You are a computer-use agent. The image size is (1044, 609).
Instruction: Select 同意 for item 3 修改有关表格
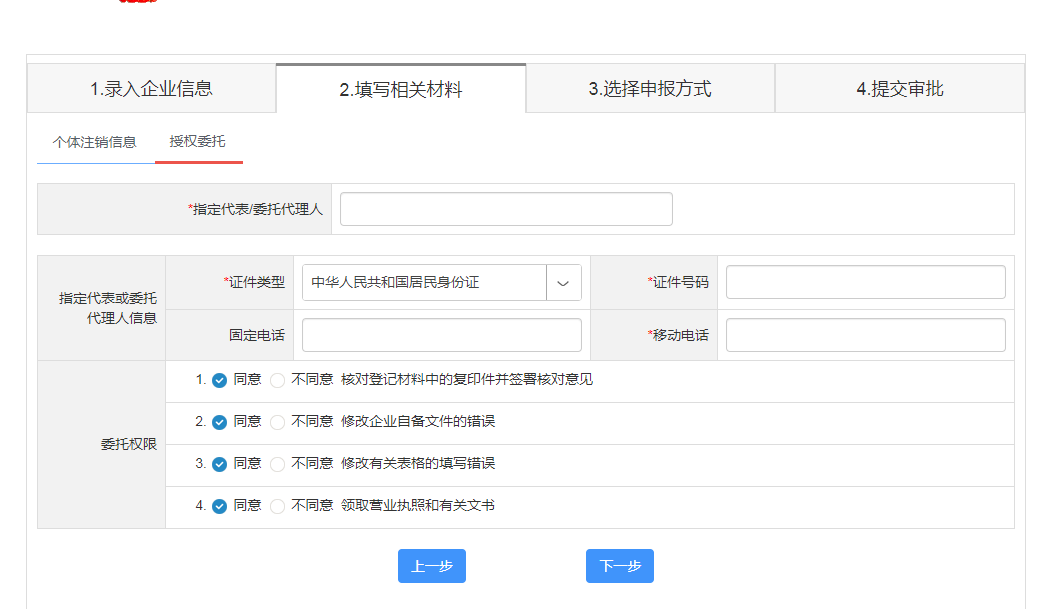pos(220,464)
